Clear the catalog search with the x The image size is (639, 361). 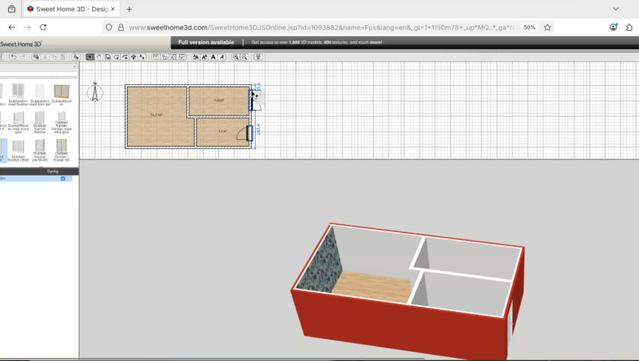pos(75,66)
